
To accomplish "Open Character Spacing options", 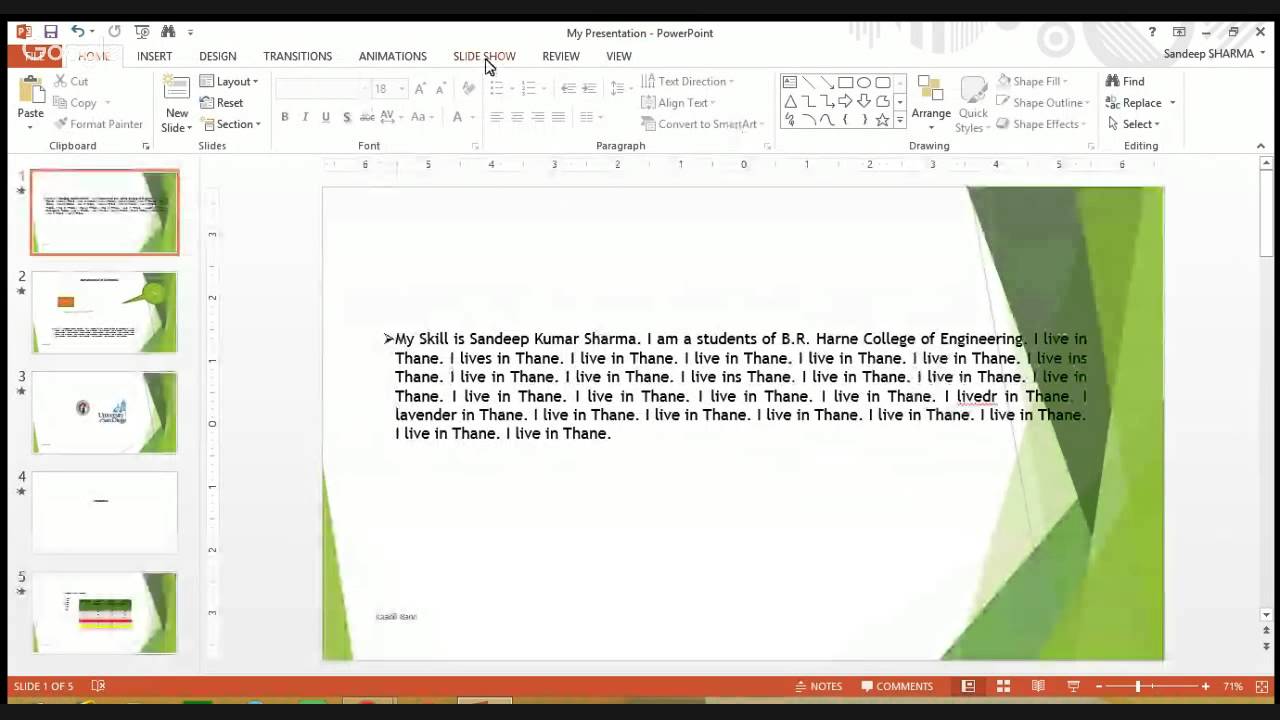I will click(x=390, y=117).
